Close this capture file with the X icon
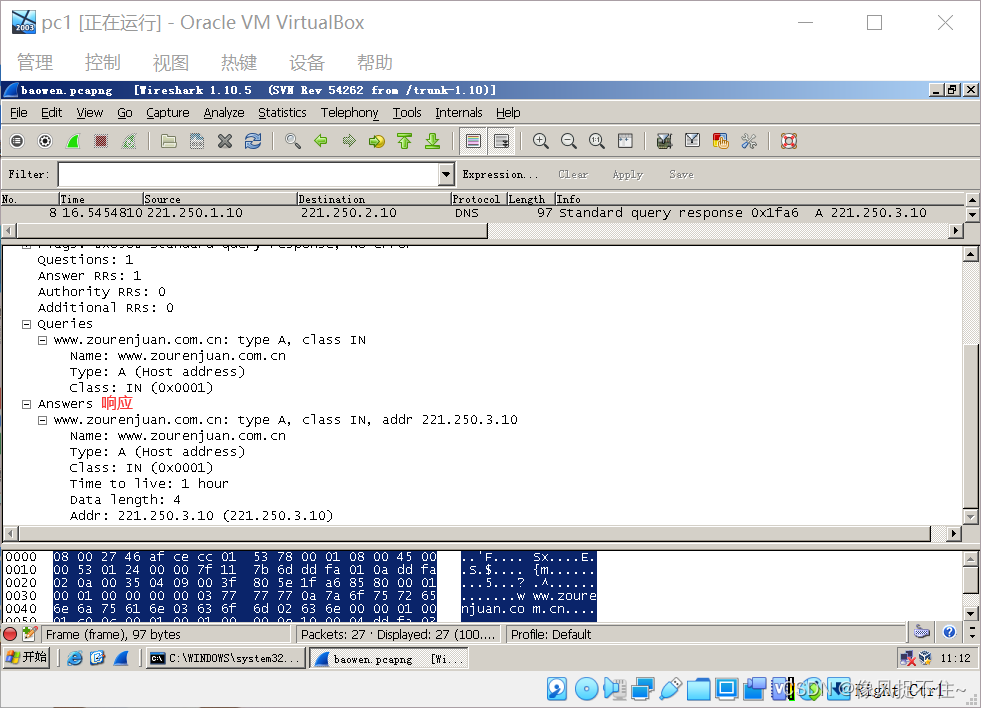 click(225, 141)
